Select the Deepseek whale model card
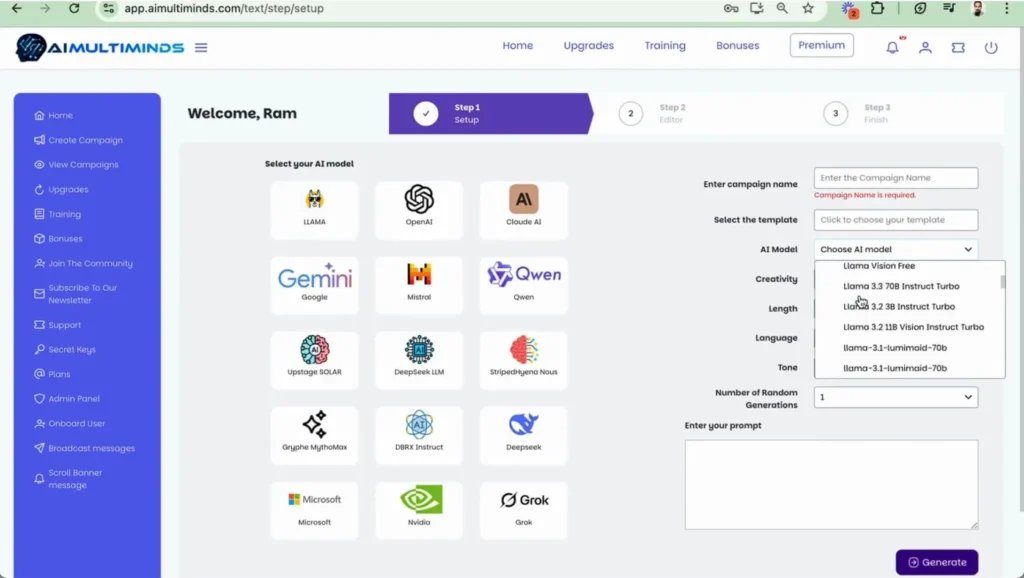 click(x=523, y=435)
